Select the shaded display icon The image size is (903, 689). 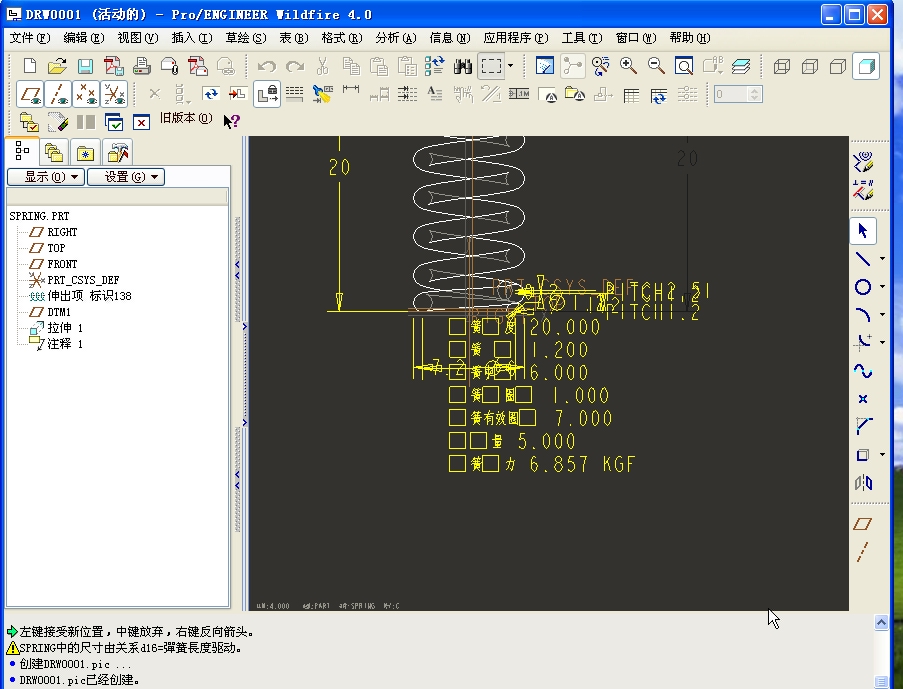[x=866, y=66]
